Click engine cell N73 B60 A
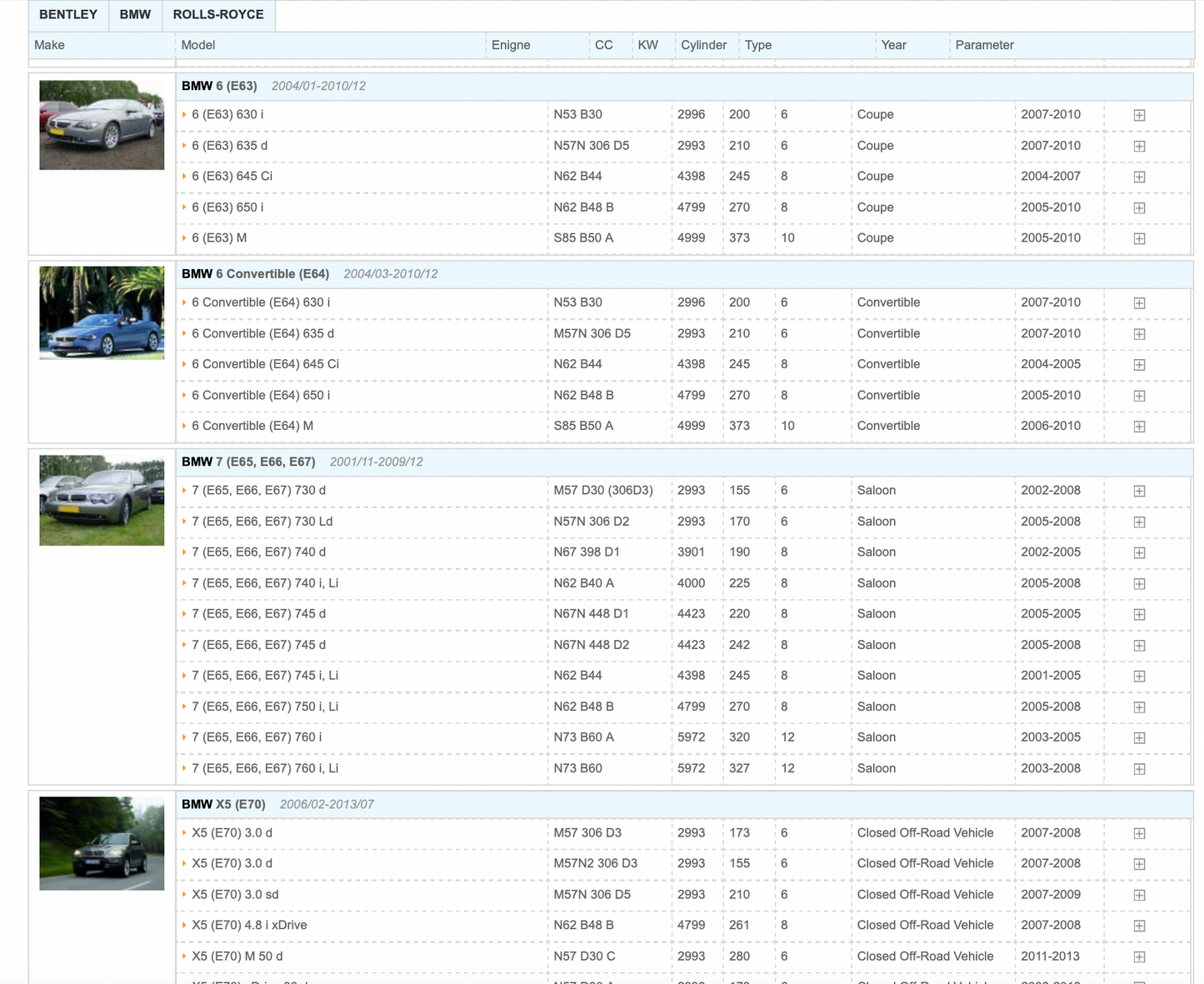Viewport: 1204px width, 984px height. [583, 737]
